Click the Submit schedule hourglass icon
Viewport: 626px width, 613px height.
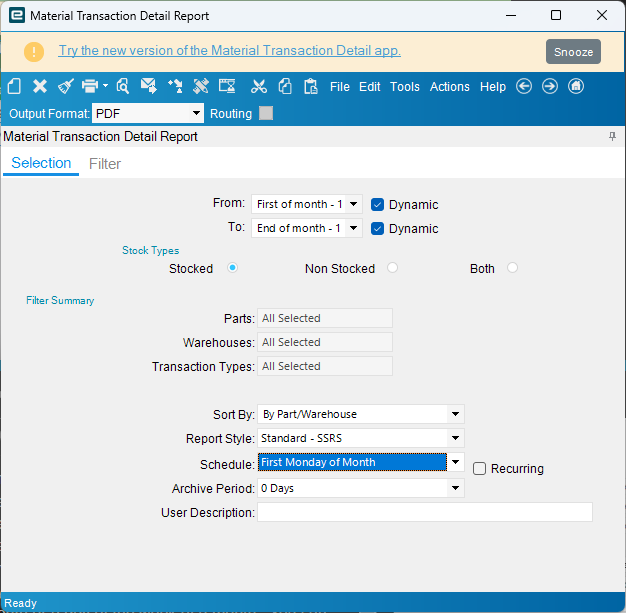227,86
